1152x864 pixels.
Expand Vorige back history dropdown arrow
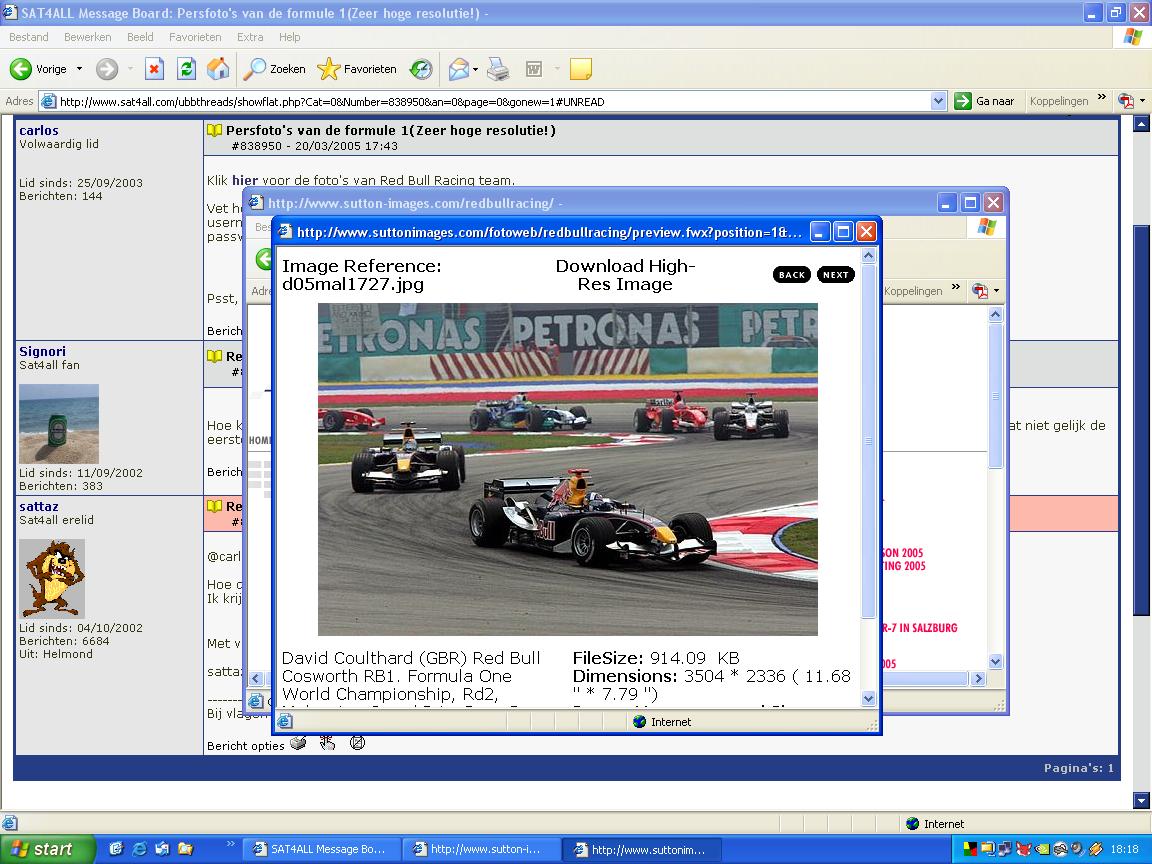pyautogui.click(x=79, y=69)
